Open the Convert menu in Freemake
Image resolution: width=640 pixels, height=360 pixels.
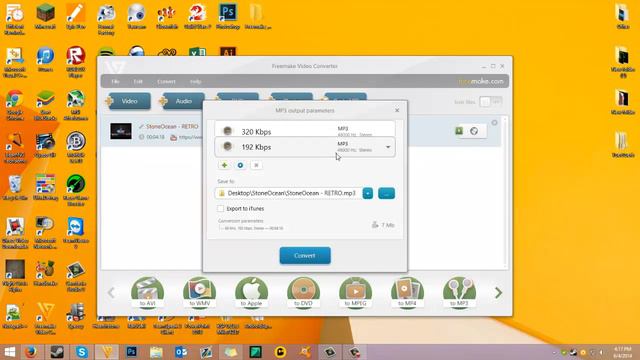(x=166, y=81)
